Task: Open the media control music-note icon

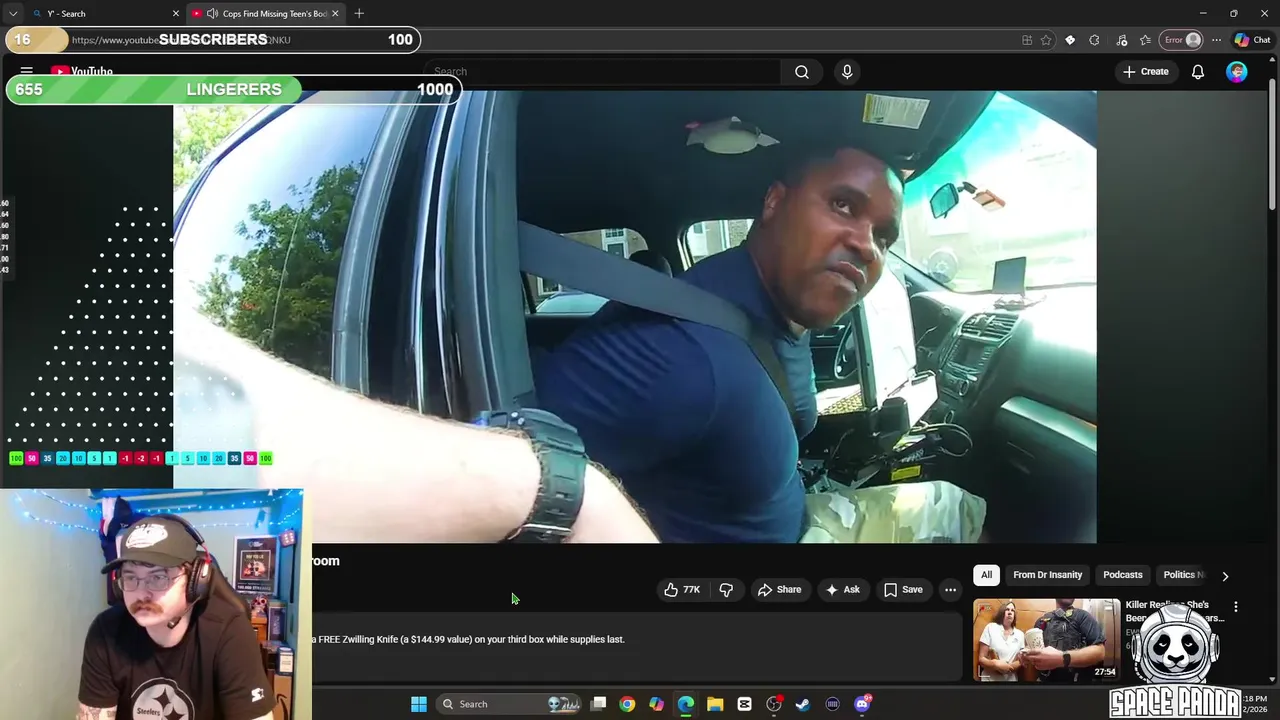Action: pyautogui.click(x=1121, y=40)
